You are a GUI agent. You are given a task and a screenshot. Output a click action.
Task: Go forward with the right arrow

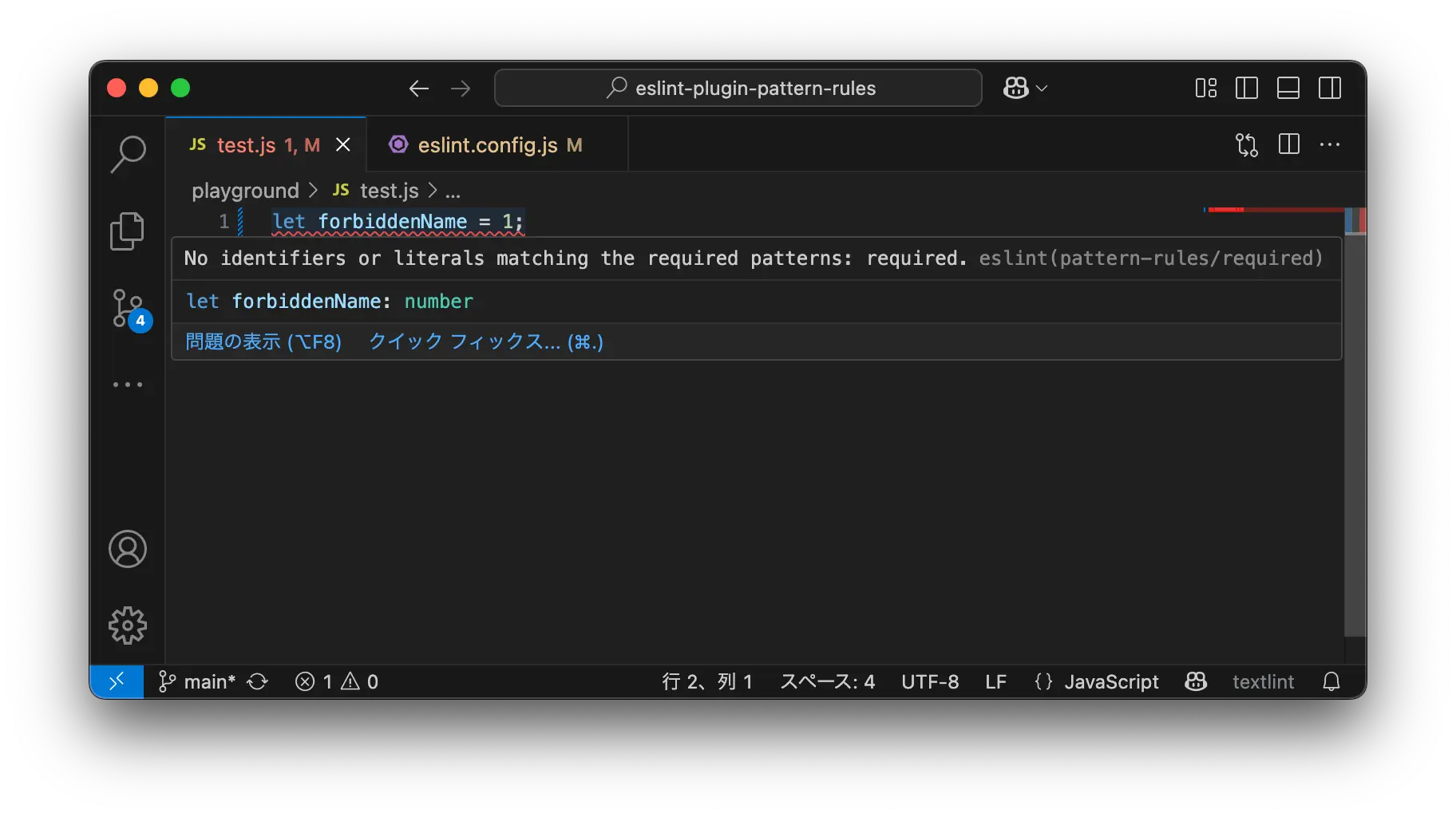point(461,89)
